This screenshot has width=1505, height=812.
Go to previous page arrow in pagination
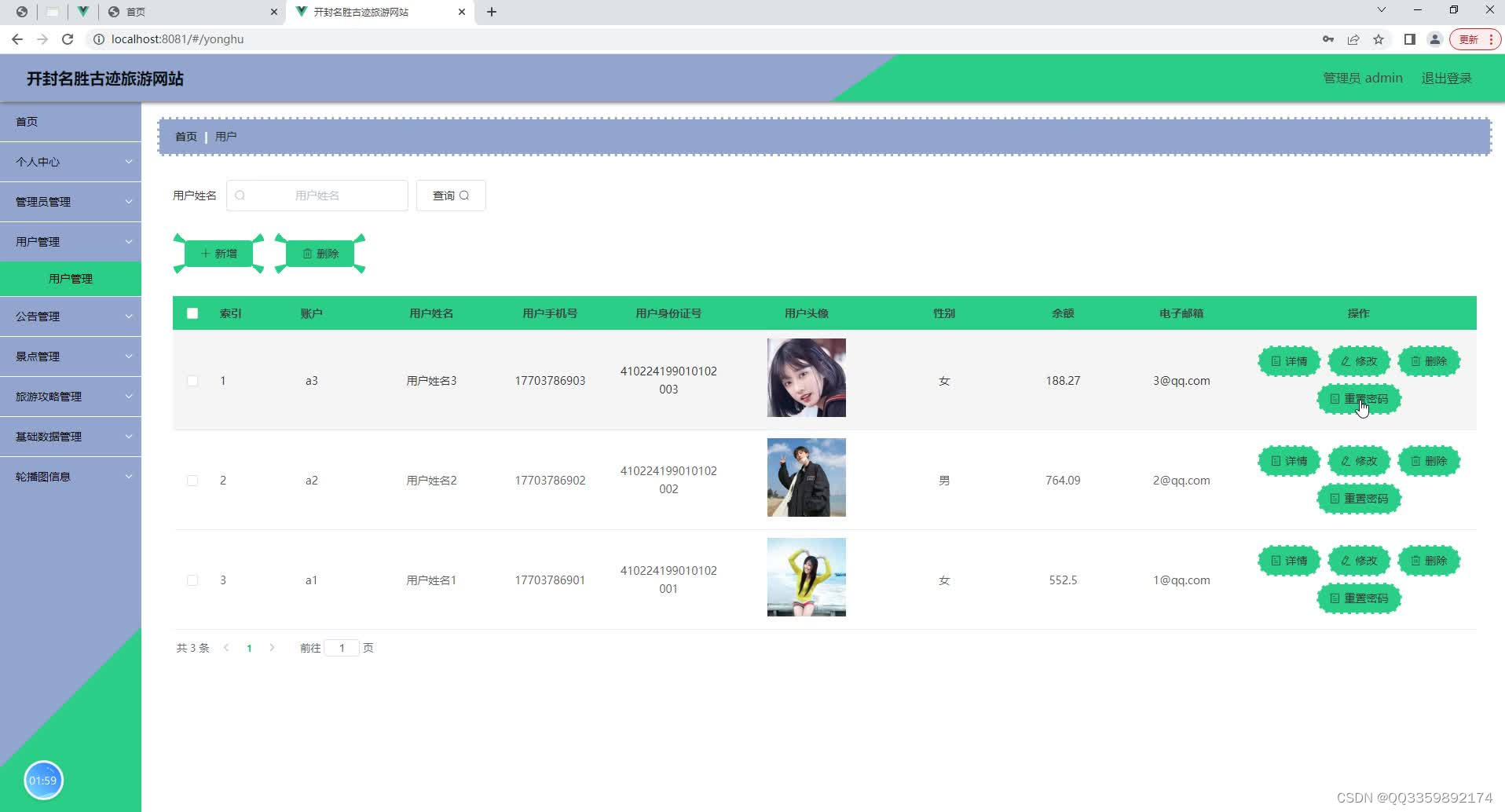pyautogui.click(x=226, y=648)
